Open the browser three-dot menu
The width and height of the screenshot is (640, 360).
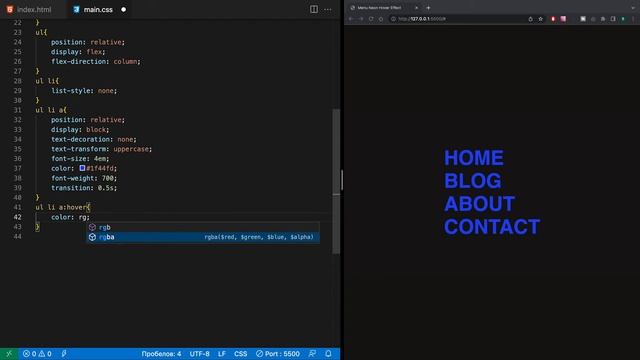633,19
